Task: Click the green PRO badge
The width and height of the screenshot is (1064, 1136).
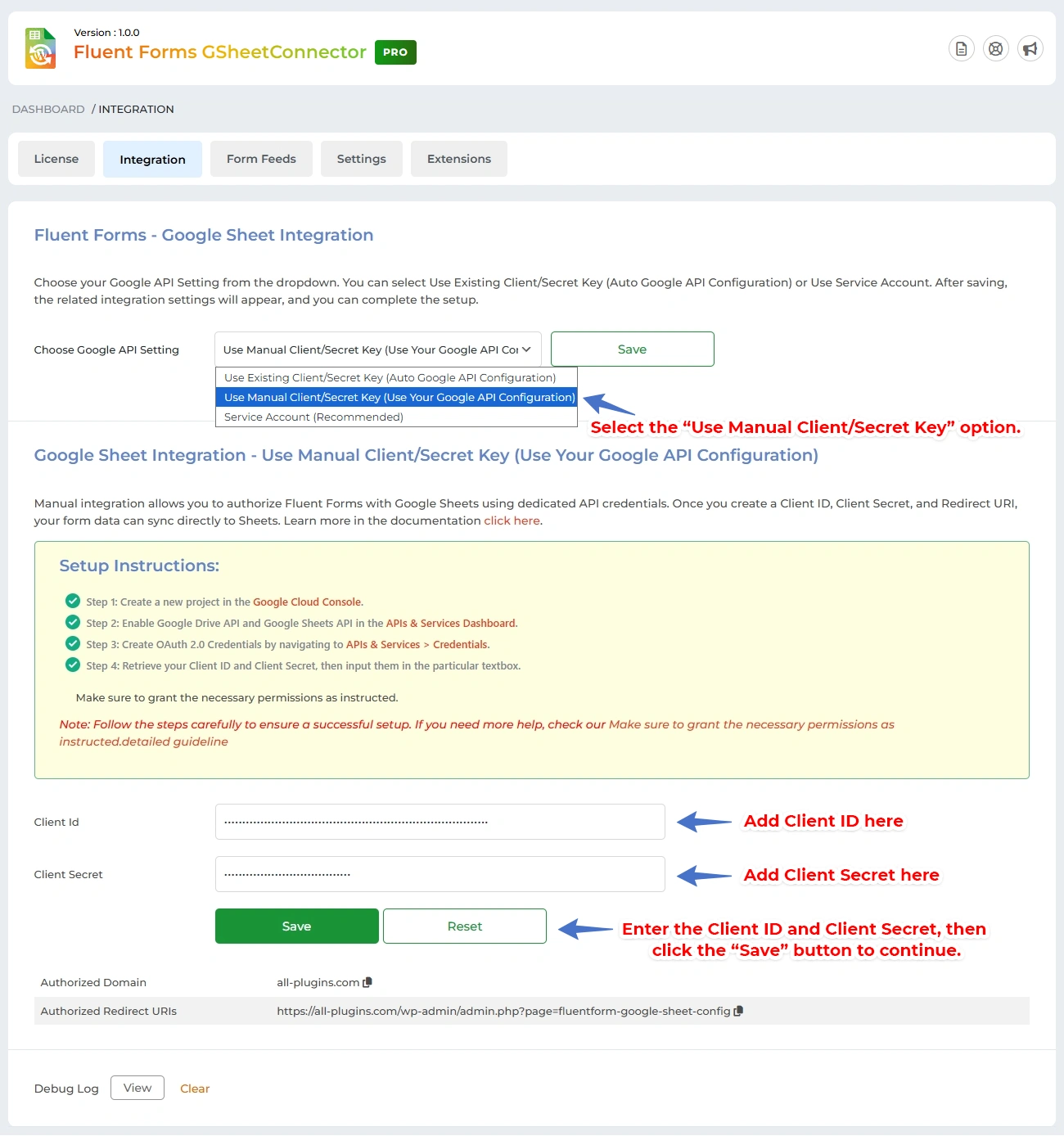Action: pyautogui.click(x=395, y=52)
